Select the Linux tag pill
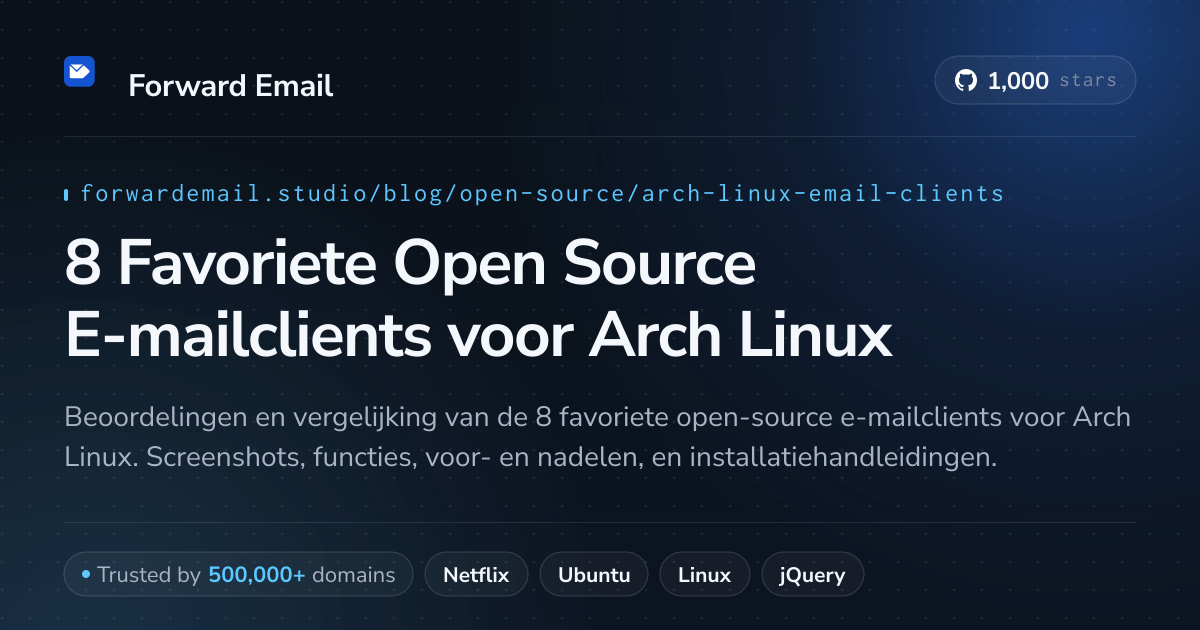The width and height of the screenshot is (1200, 630). pos(704,575)
